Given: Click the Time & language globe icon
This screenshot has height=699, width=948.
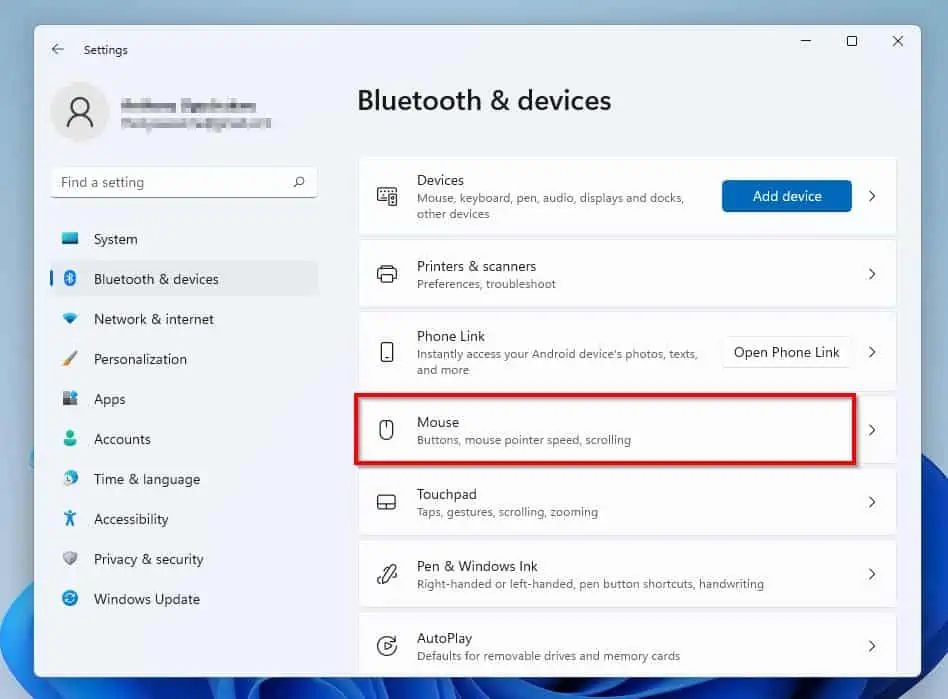Looking at the screenshot, I should [x=70, y=478].
